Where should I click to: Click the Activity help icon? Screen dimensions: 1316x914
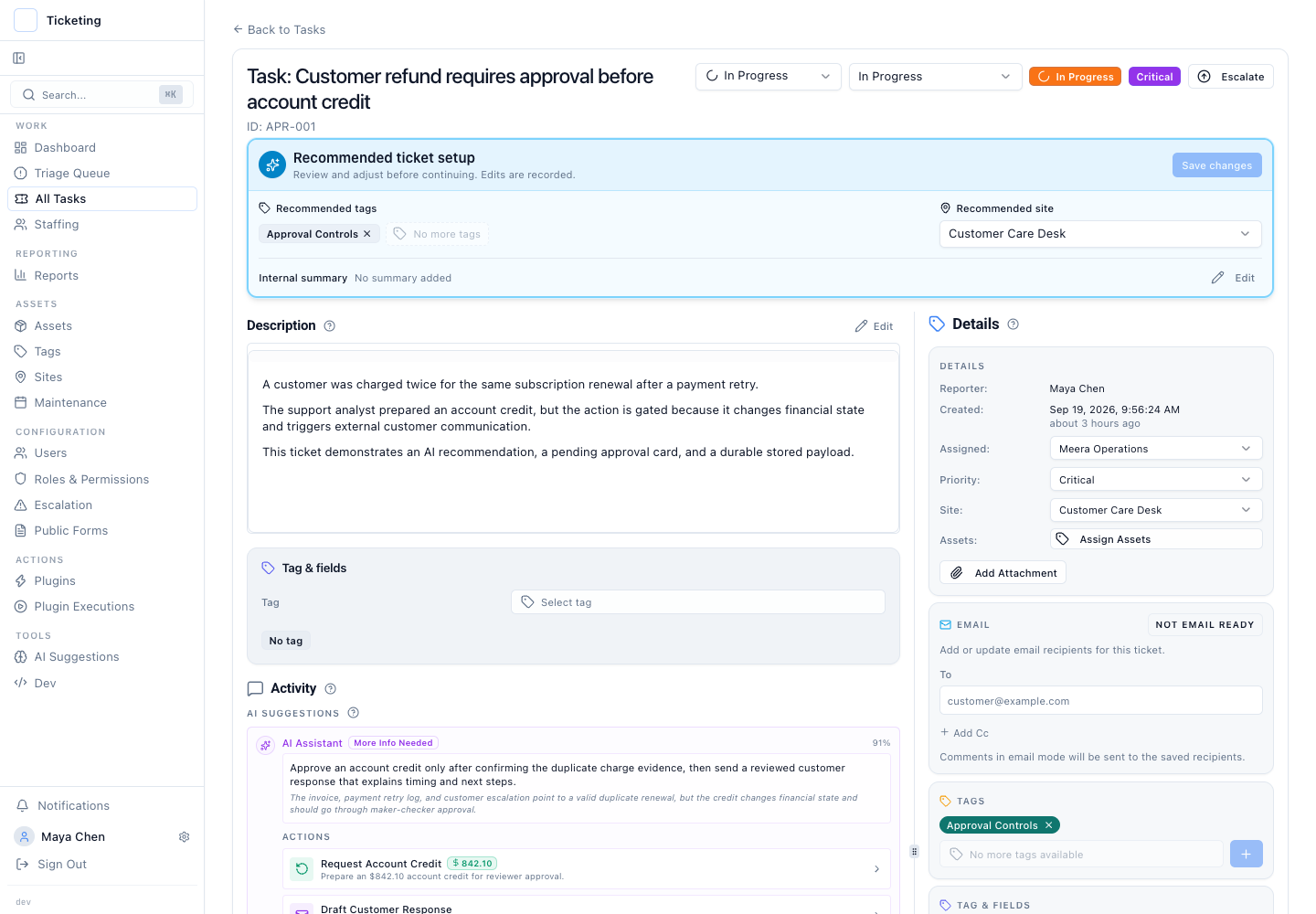(x=331, y=689)
